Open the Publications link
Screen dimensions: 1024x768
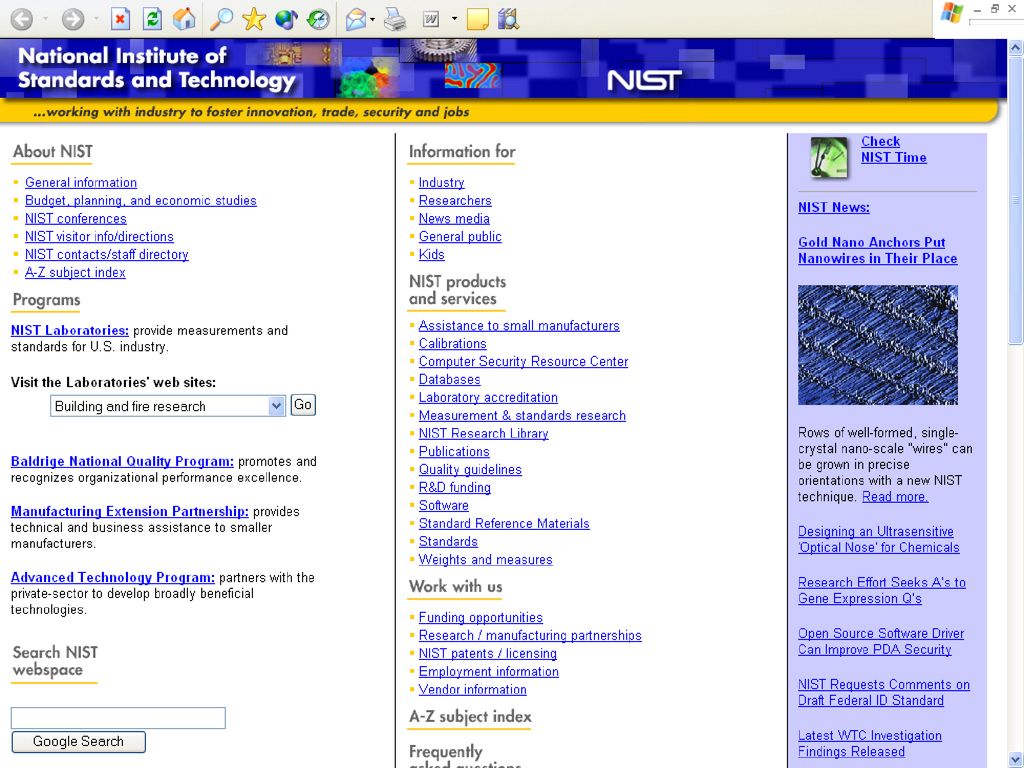coord(454,451)
